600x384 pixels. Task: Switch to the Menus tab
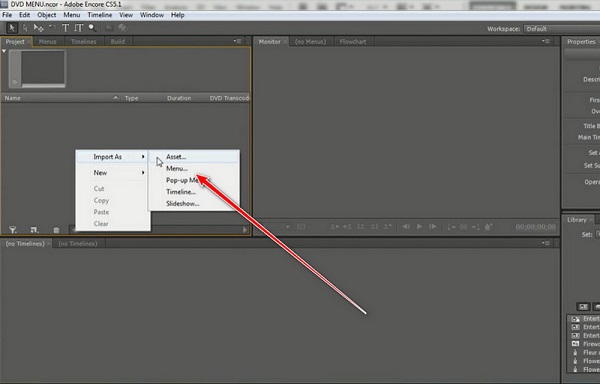[x=47, y=42]
